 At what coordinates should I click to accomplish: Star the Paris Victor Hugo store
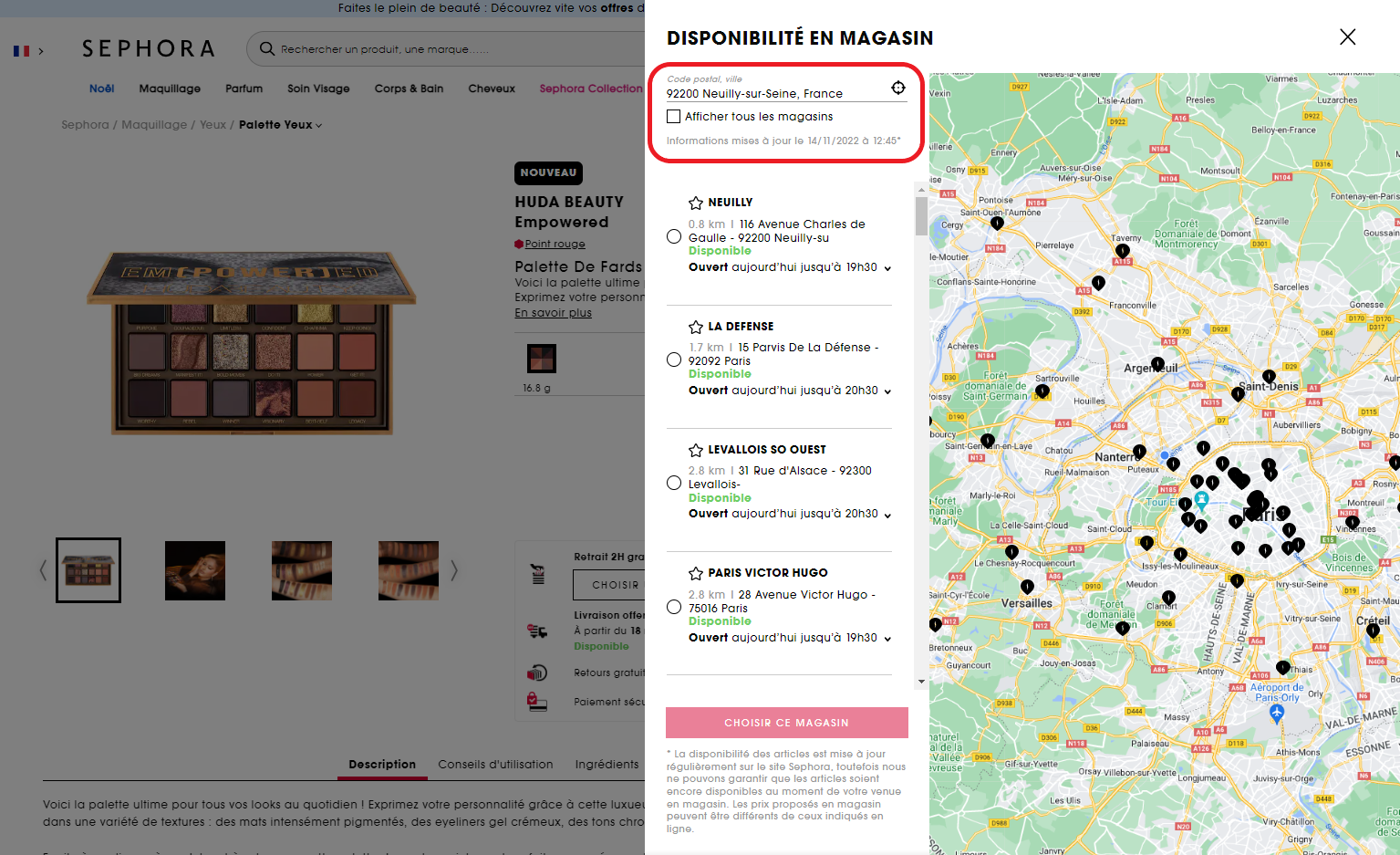click(x=696, y=573)
